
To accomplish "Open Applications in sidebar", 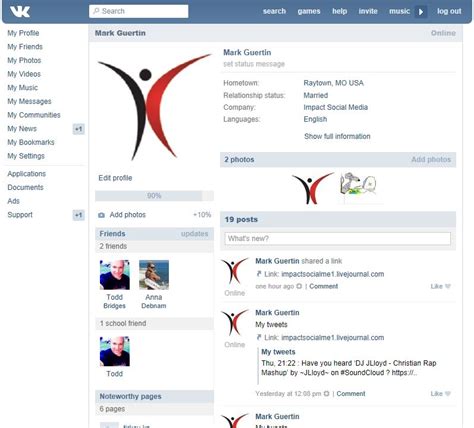I will coord(27,174).
